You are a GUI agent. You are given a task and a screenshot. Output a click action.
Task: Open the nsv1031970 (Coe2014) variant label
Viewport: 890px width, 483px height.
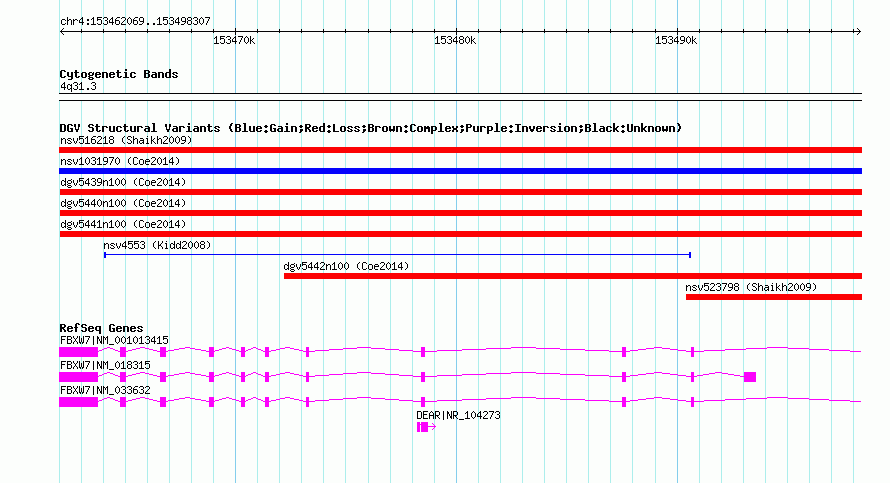coord(120,161)
